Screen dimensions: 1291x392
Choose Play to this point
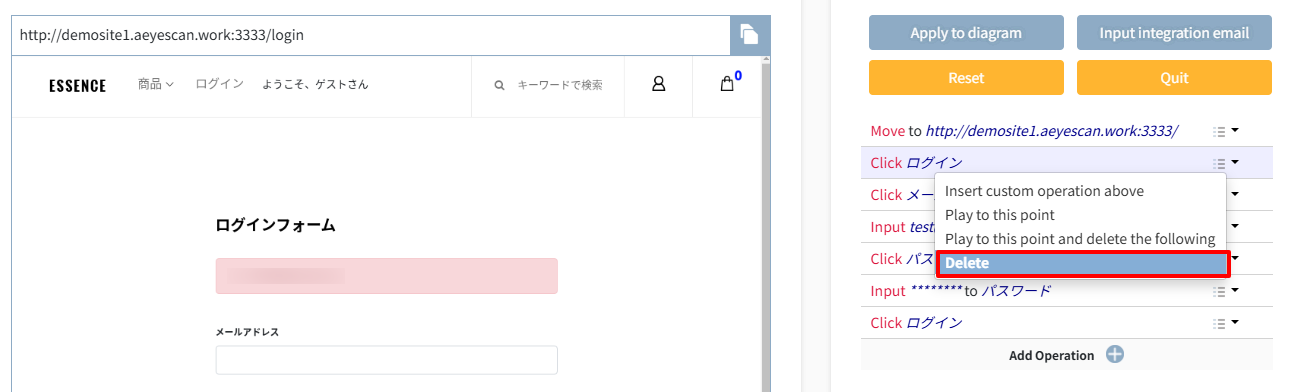pos(999,215)
